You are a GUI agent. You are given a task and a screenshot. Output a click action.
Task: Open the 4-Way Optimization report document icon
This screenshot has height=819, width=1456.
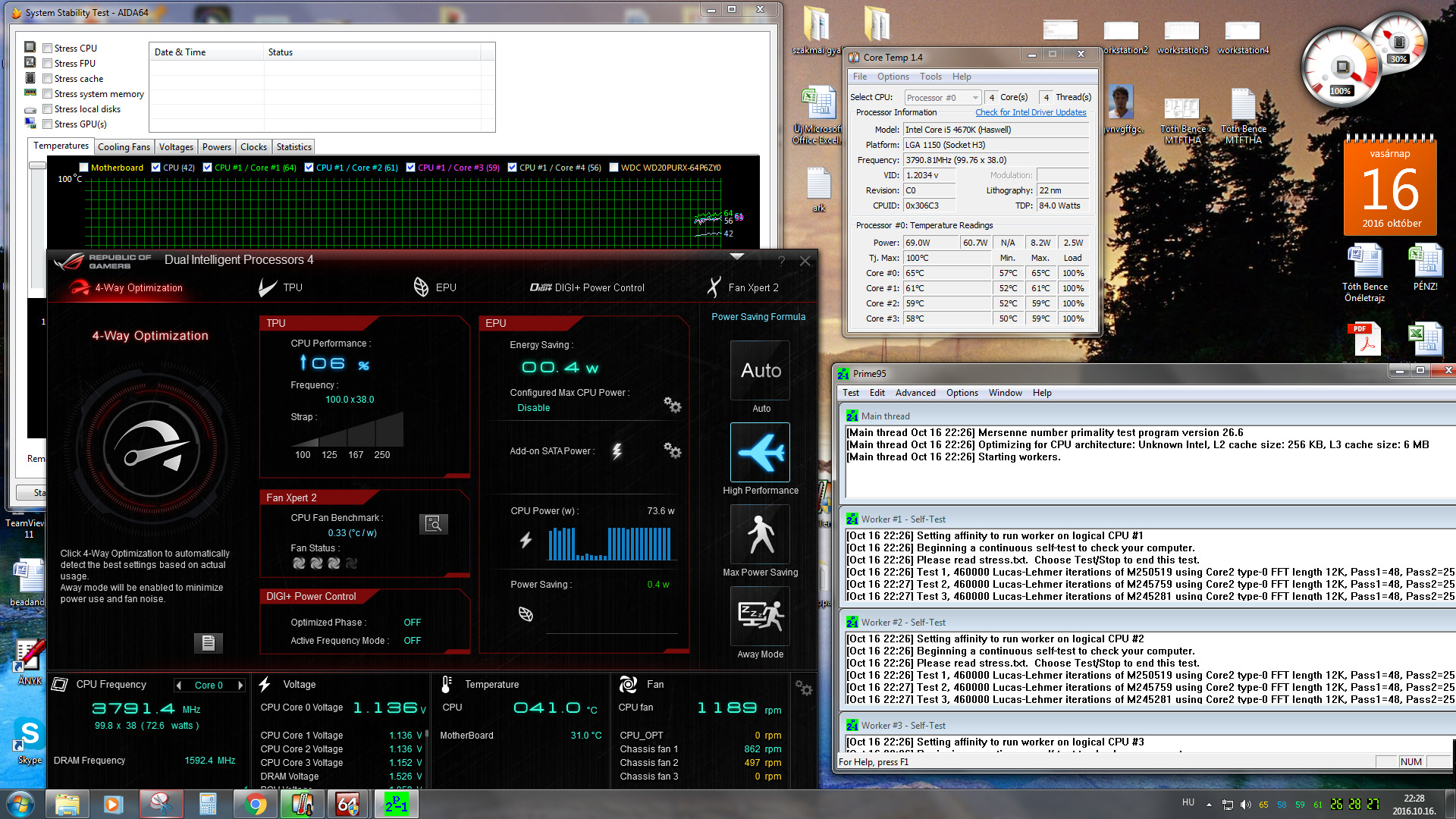pos(208,643)
